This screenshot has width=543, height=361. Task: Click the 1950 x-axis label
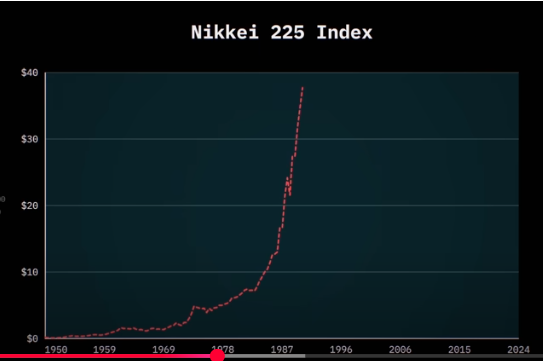tap(56, 349)
